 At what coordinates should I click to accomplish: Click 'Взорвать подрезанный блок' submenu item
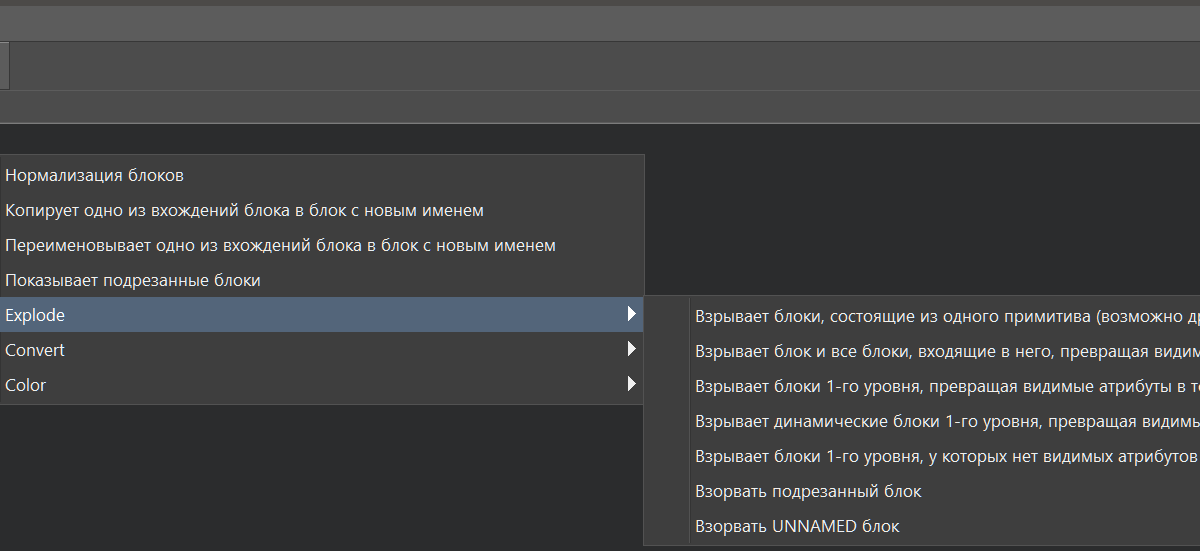click(808, 491)
